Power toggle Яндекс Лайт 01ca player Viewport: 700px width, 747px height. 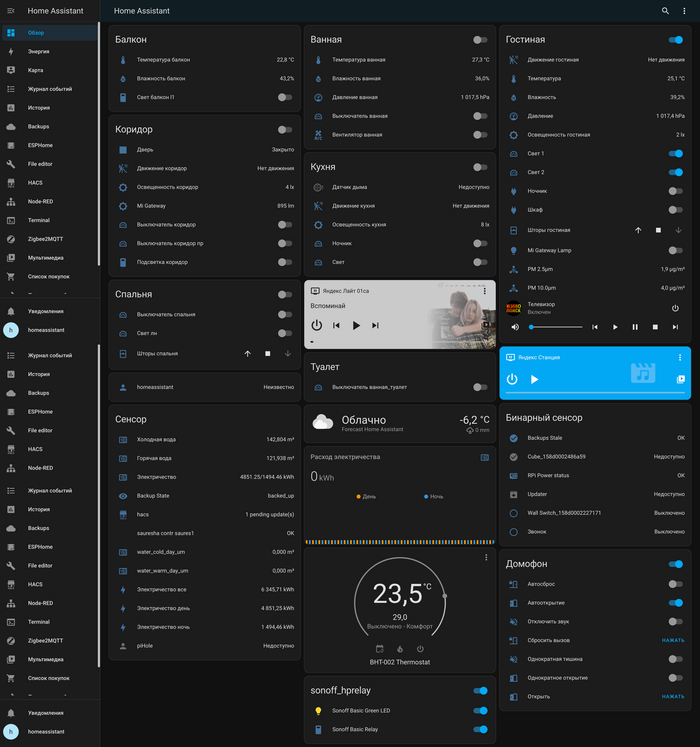pos(316,325)
